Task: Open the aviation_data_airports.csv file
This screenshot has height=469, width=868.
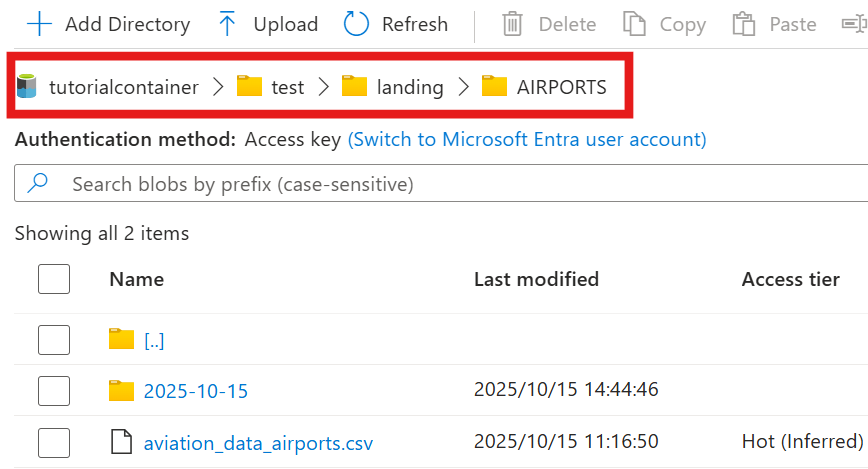Action: [x=258, y=442]
